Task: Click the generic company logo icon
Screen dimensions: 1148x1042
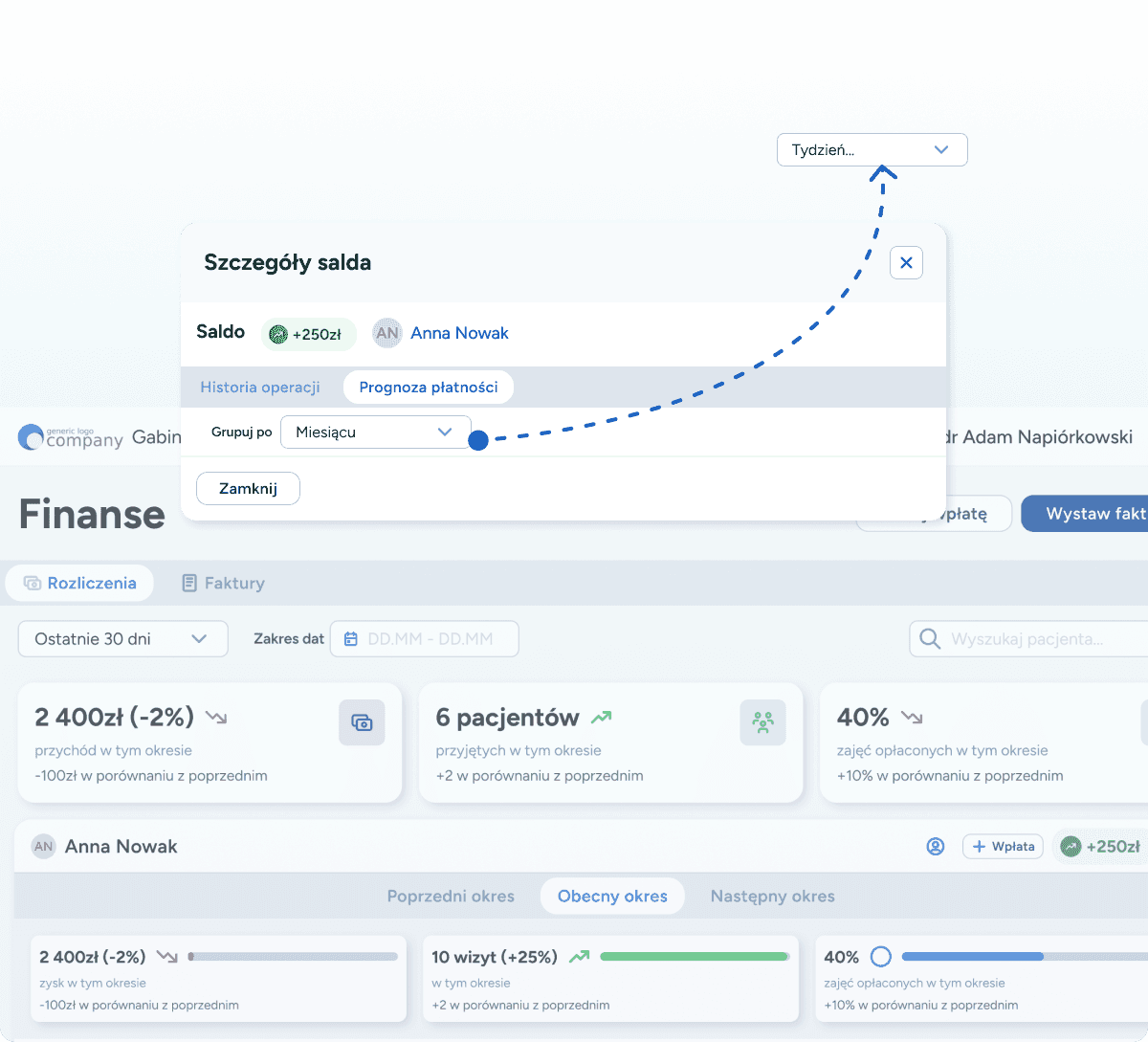Action: [x=31, y=437]
